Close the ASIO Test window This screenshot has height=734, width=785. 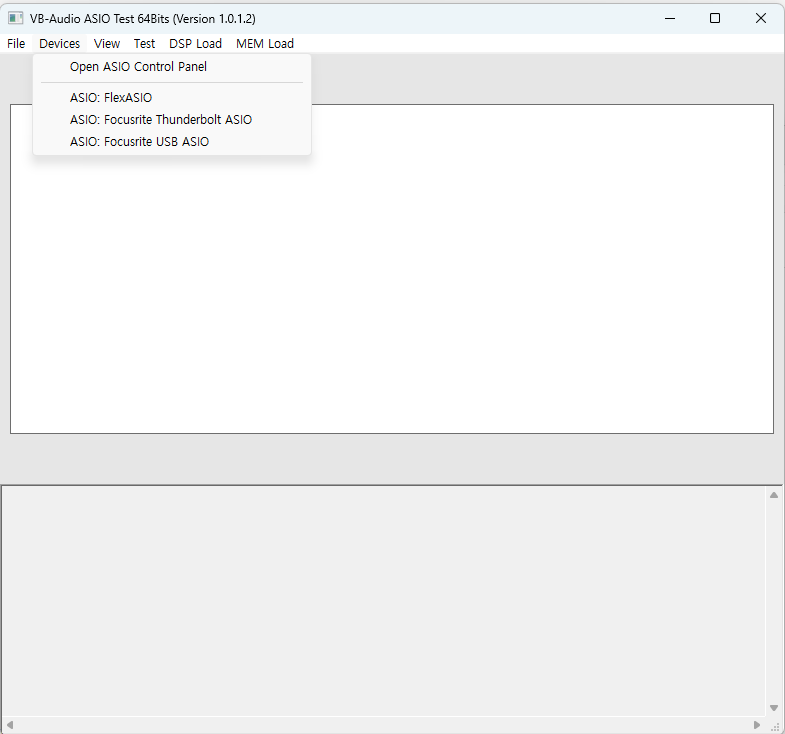click(760, 19)
